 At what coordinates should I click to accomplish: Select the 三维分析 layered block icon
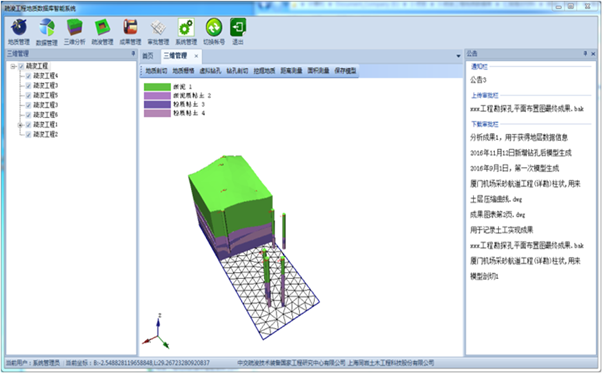click(74, 28)
